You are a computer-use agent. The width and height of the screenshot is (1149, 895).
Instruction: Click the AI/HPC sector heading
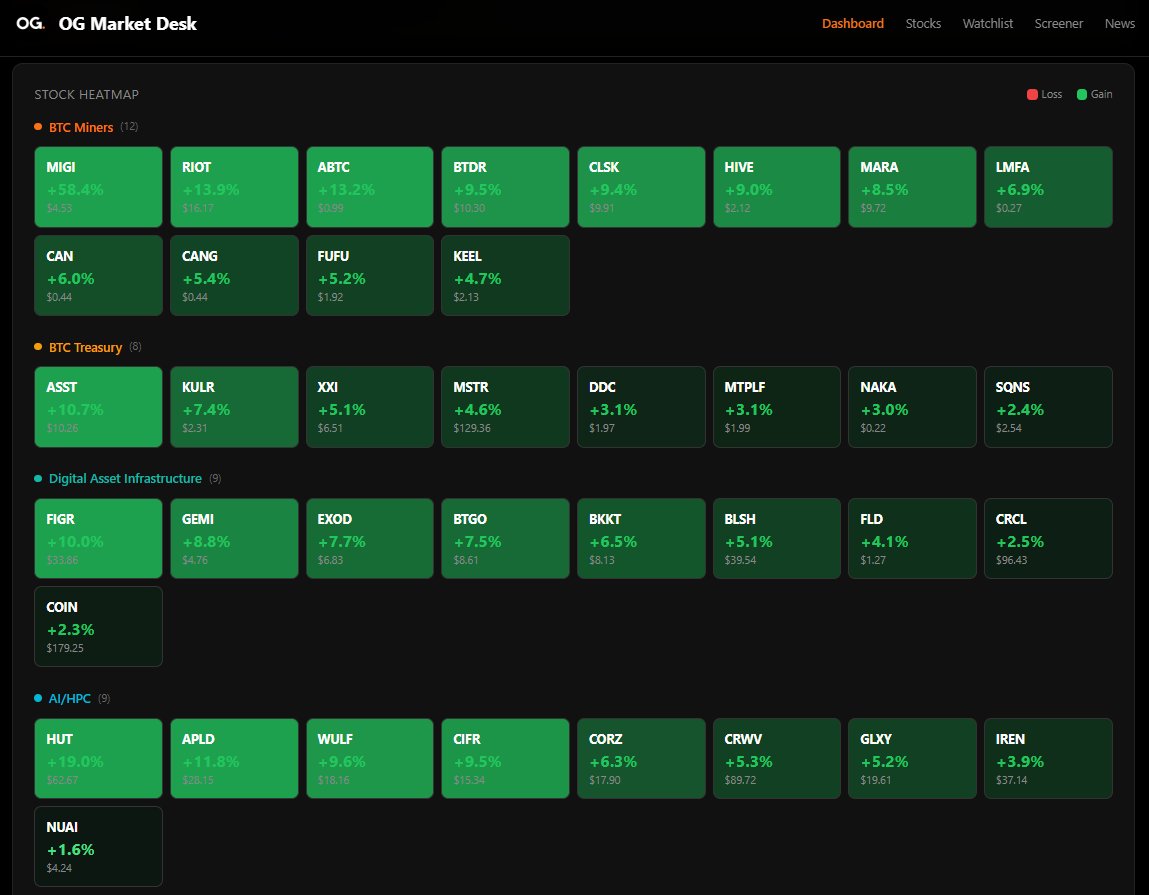pos(70,698)
